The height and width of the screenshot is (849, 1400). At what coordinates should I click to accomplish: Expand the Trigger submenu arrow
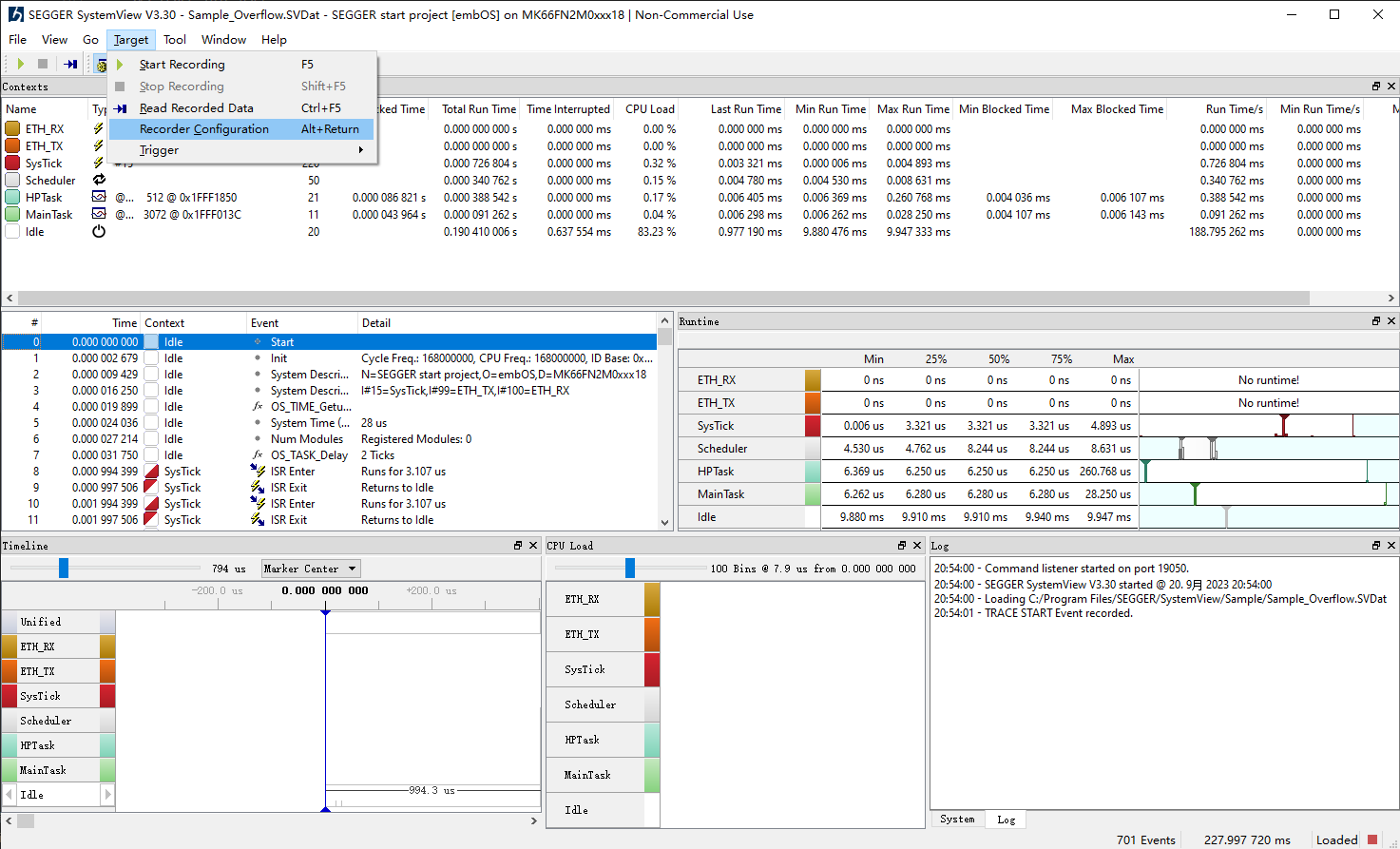pos(360,150)
